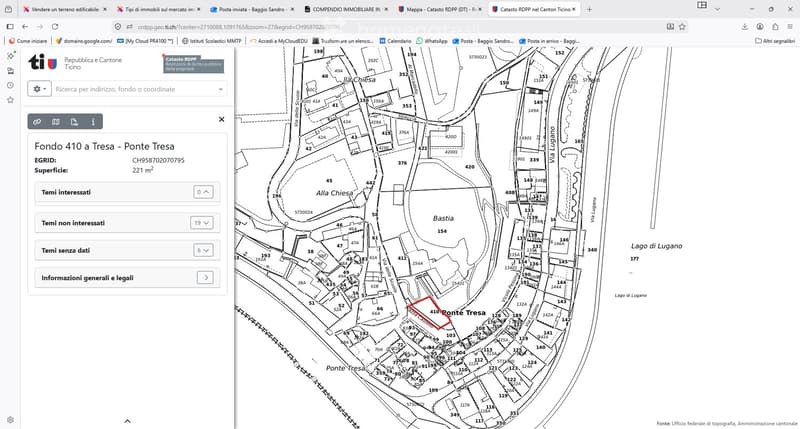Open the gear settings dropdown beside the search

[39, 89]
